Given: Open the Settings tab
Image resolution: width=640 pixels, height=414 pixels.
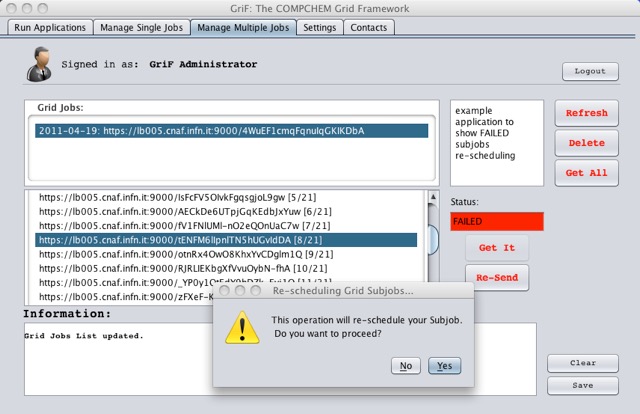Looking at the screenshot, I should 320,27.
